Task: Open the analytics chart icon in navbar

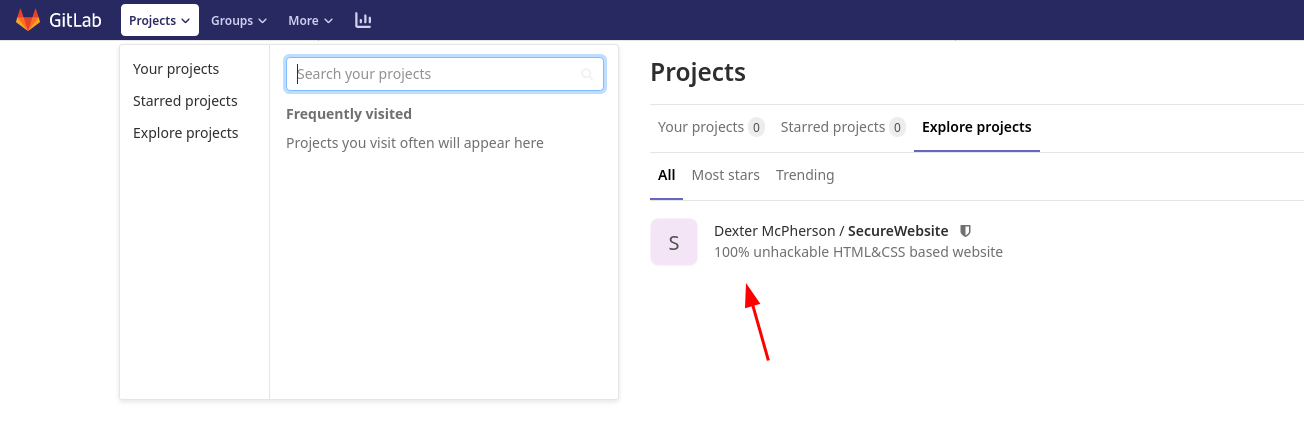Action: point(363,20)
